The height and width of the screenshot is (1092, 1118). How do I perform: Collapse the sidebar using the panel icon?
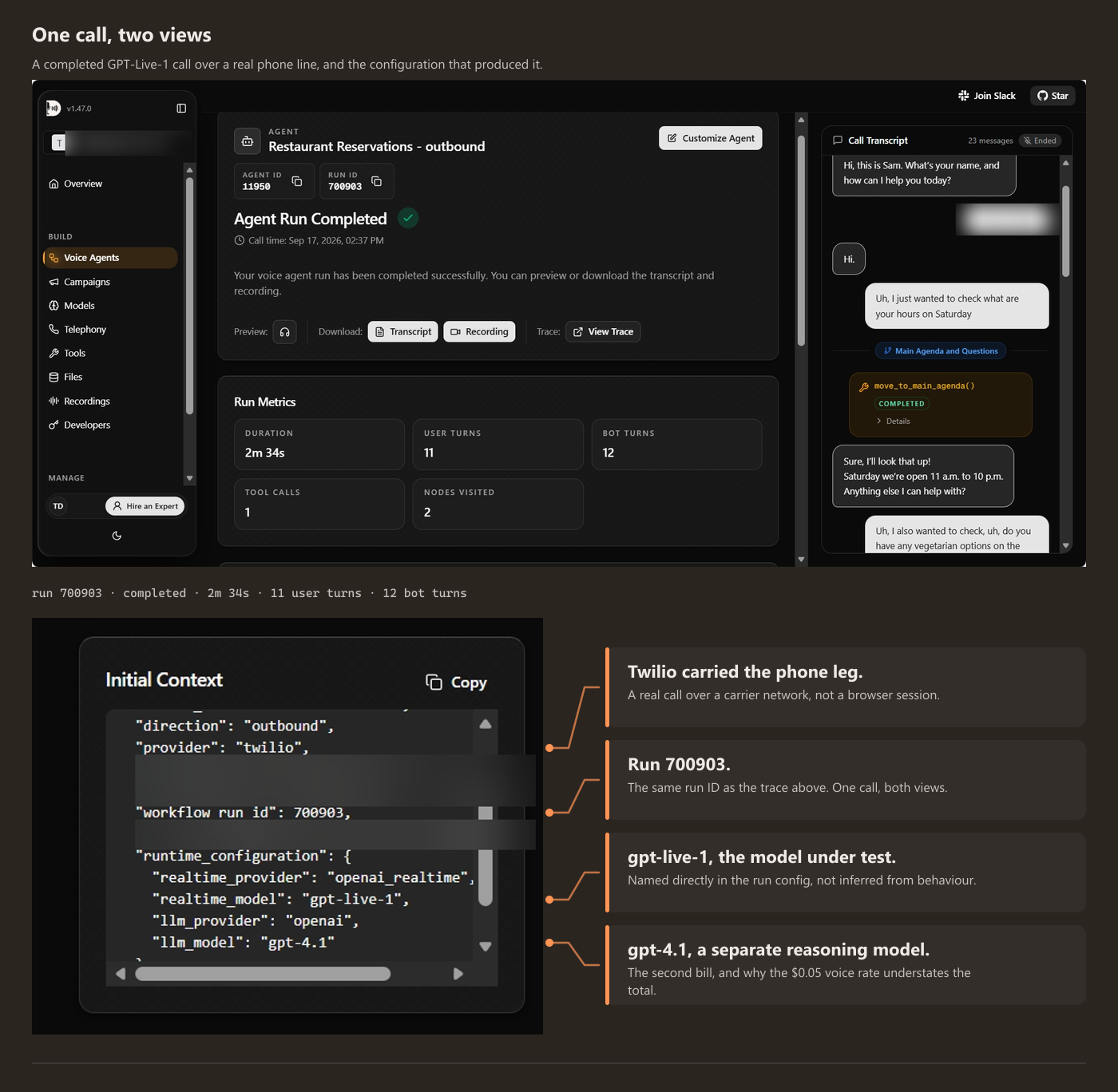(x=181, y=109)
